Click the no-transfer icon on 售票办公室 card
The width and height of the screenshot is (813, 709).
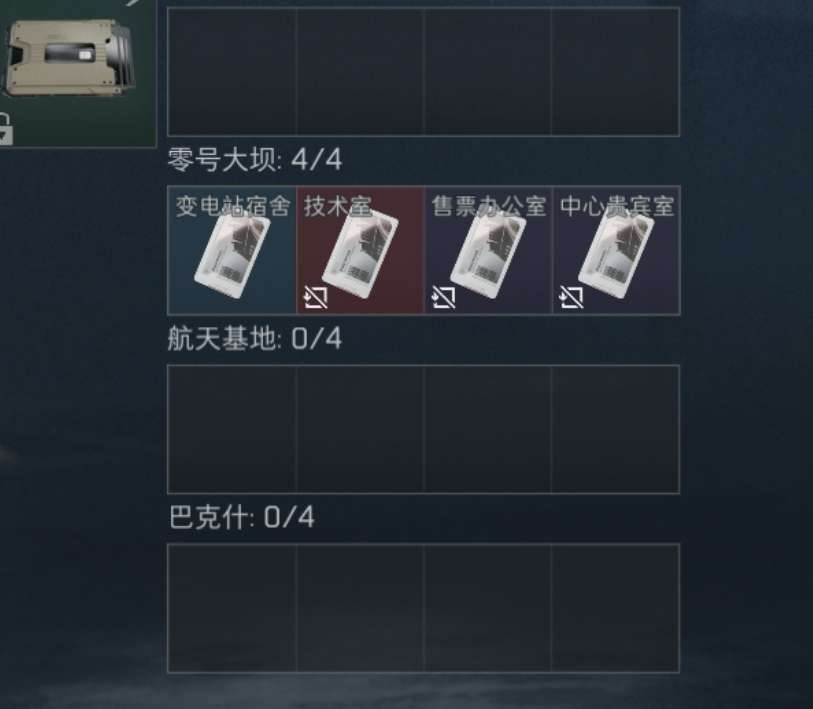[x=443, y=297]
